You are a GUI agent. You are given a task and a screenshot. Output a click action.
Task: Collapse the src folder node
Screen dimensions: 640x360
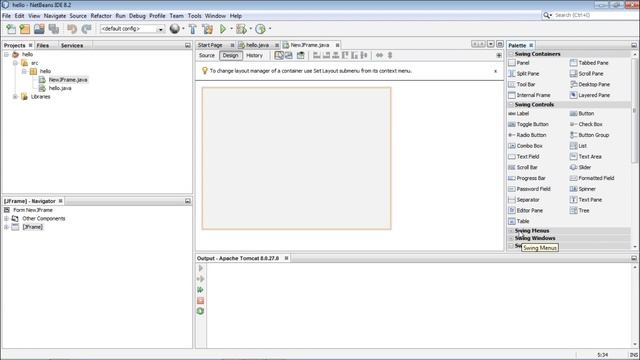click(15, 63)
